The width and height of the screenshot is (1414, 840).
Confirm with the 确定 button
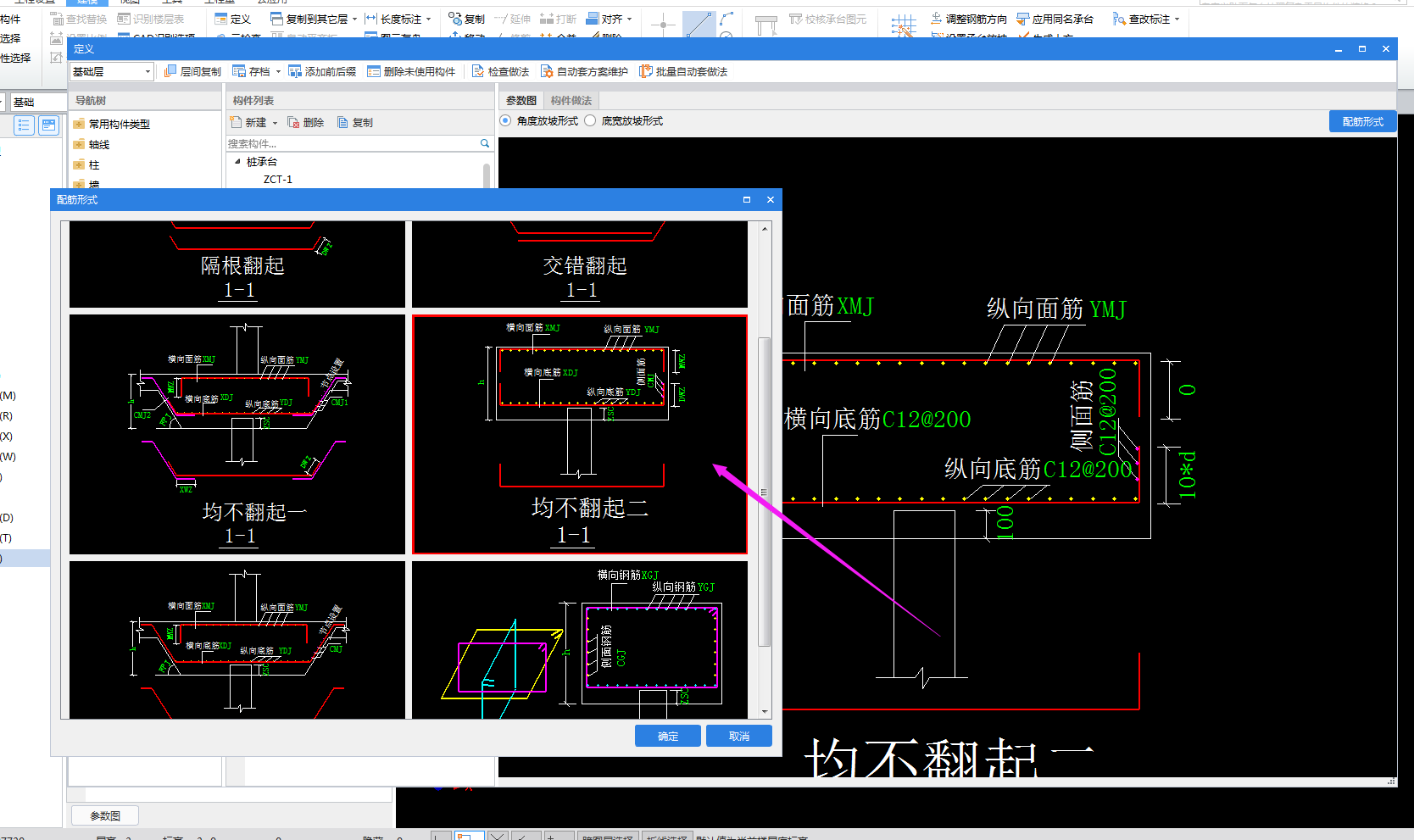(x=668, y=736)
